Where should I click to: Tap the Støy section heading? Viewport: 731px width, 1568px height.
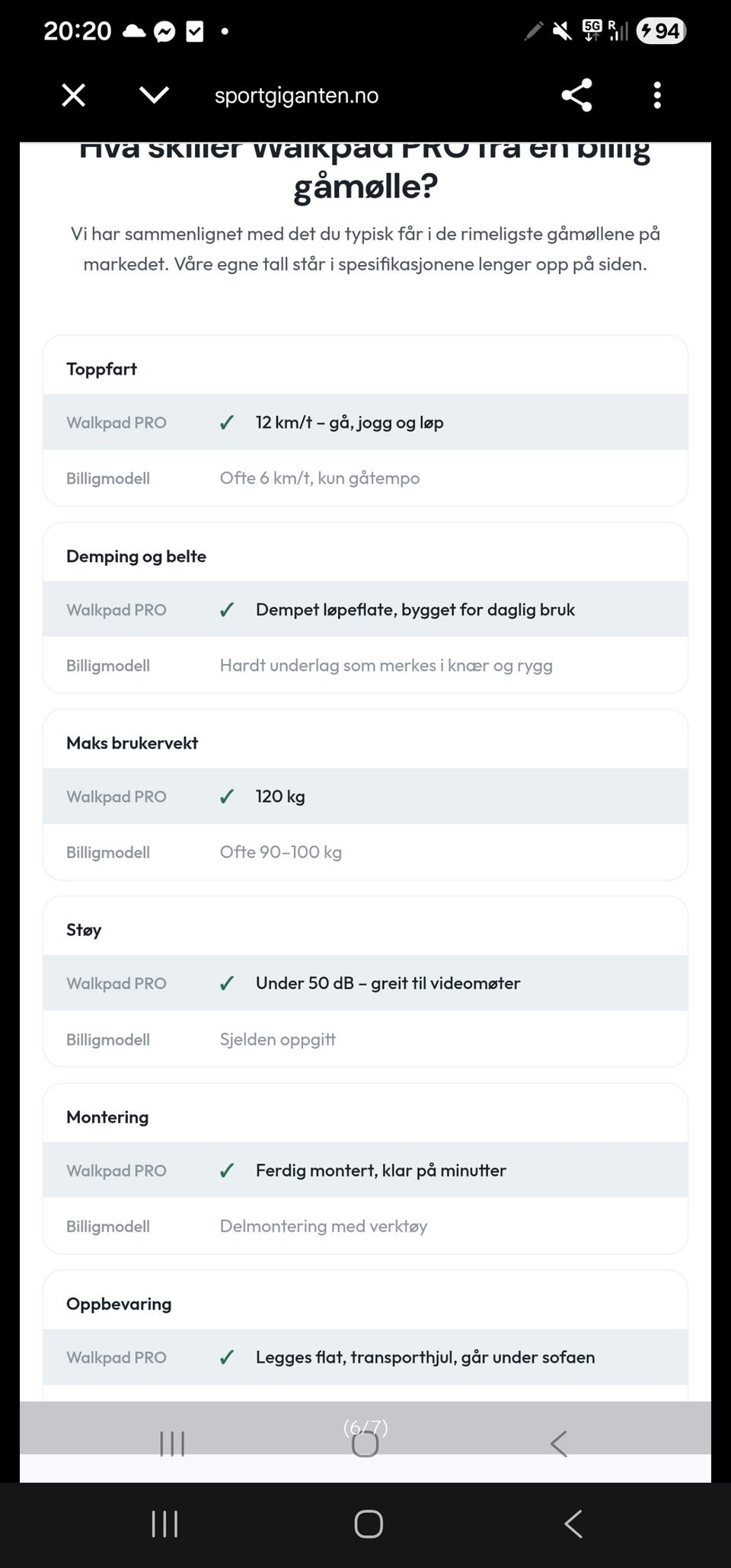(84, 930)
